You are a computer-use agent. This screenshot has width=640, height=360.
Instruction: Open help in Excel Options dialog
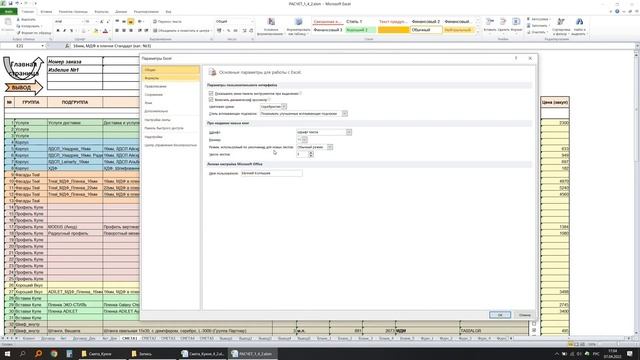click(516, 58)
